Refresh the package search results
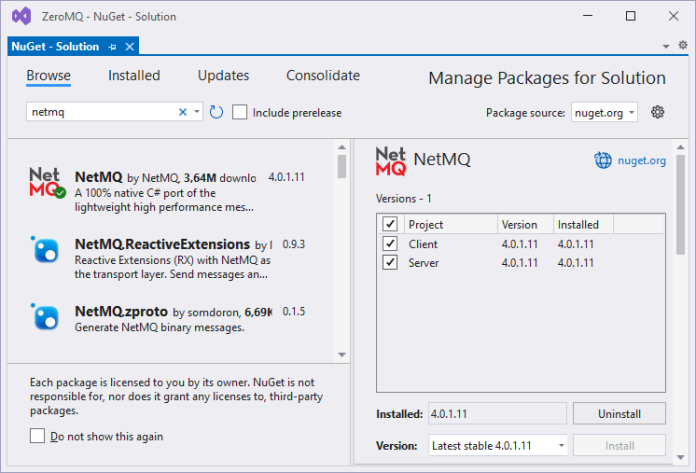The height and width of the screenshot is (473, 696). point(216,112)
